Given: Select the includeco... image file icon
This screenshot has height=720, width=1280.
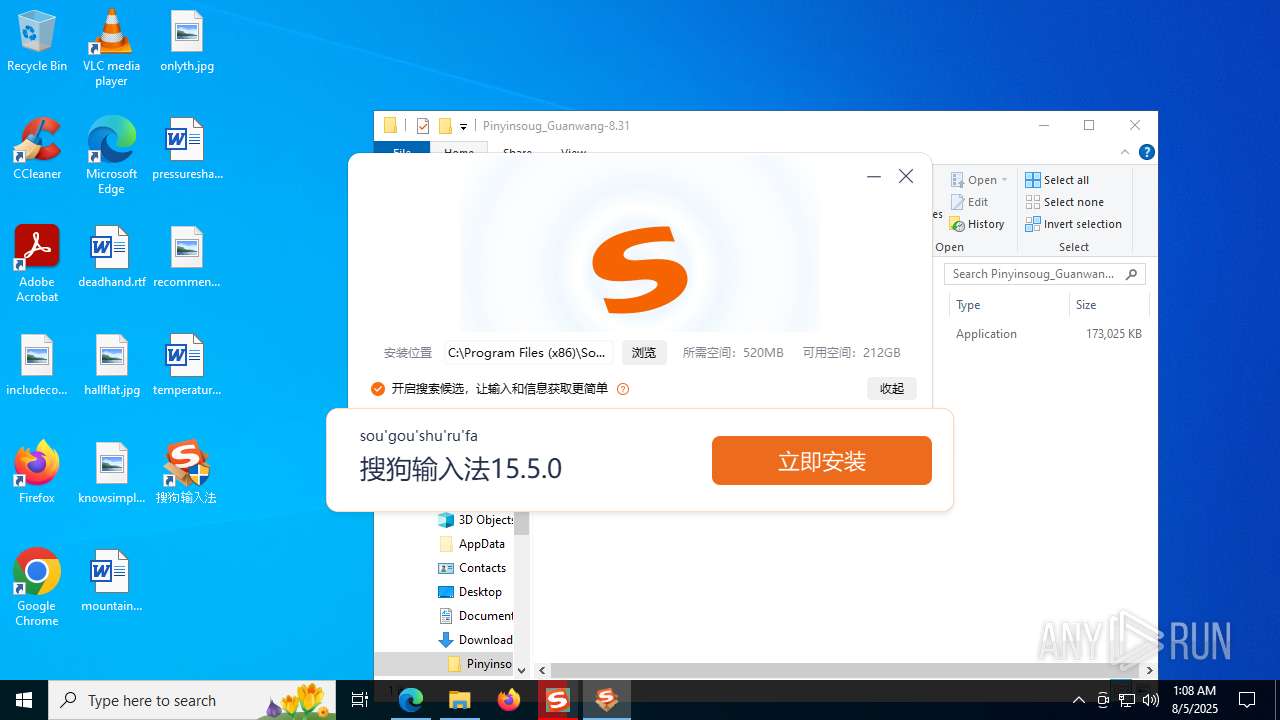Looking at the screenshot, I should (x=37, y=366).
